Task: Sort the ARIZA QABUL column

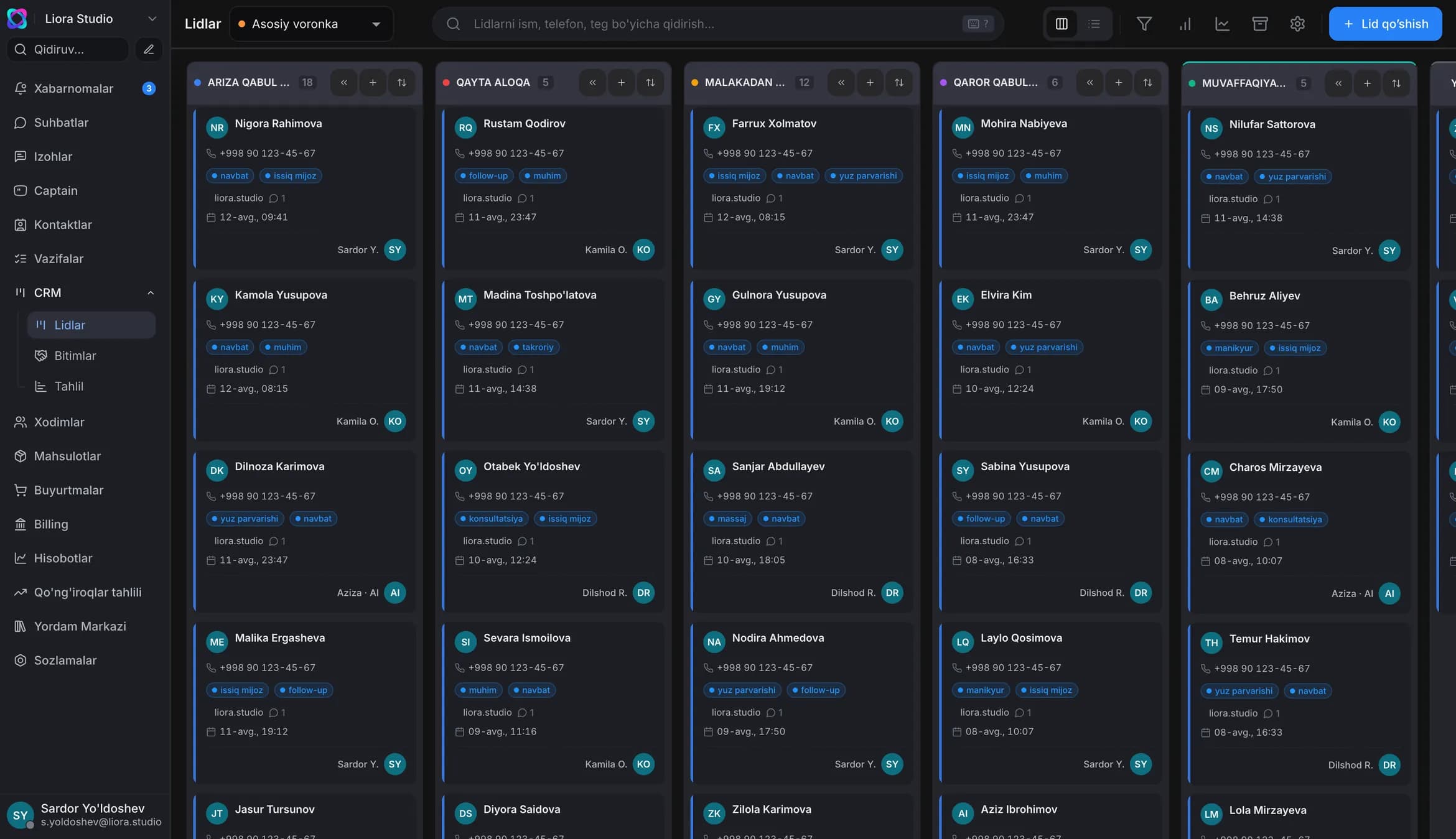Action: (x=401, y=82)
